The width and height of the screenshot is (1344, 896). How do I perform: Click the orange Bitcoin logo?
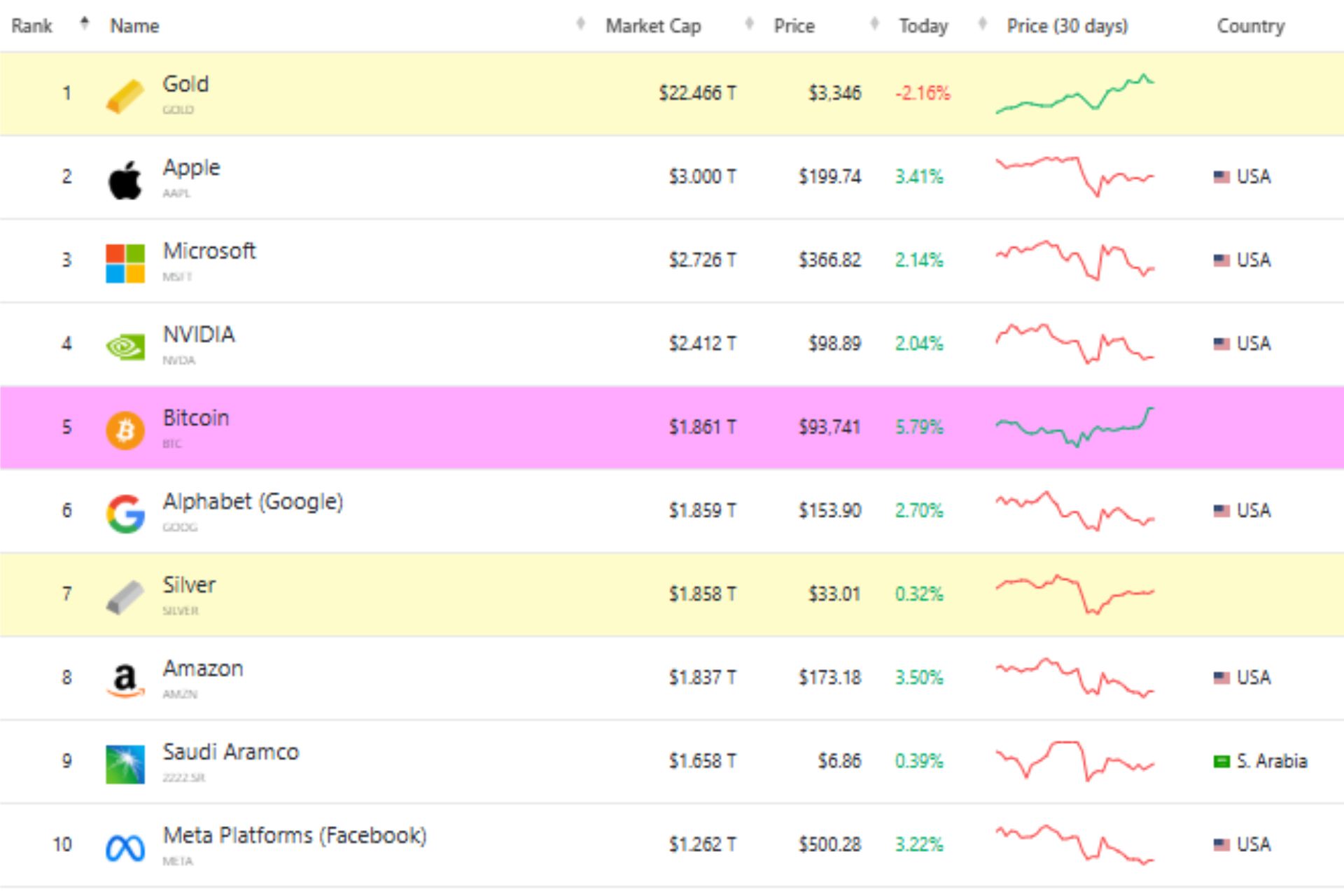[x=125, y=430]
